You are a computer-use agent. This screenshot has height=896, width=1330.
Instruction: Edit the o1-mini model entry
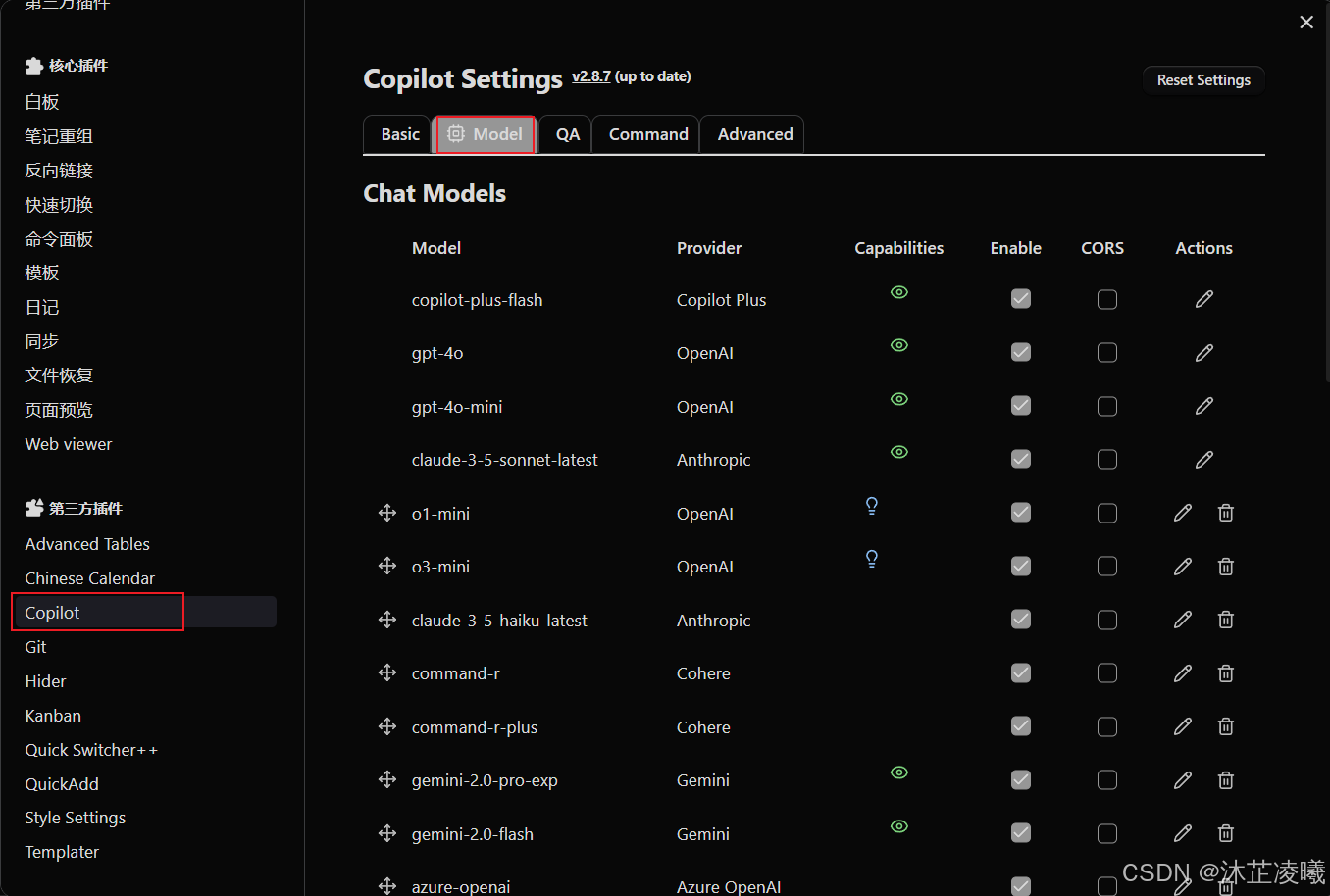pyautogui.click(x=1183, y=513)
